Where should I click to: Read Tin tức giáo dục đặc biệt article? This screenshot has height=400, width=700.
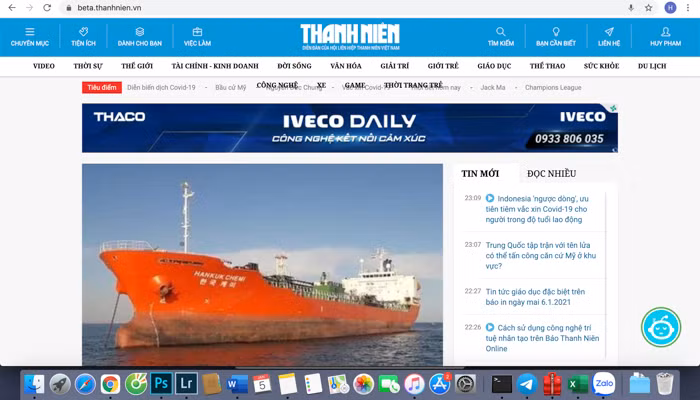(535, 297)
